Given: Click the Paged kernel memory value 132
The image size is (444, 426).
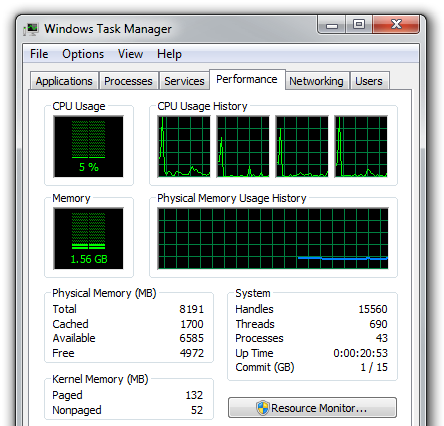Looking at the screenshot, I should 194,395.
